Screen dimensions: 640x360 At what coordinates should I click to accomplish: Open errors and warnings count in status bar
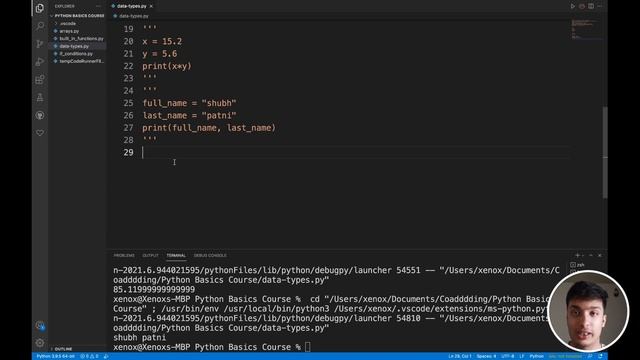(x=89, y=356)
